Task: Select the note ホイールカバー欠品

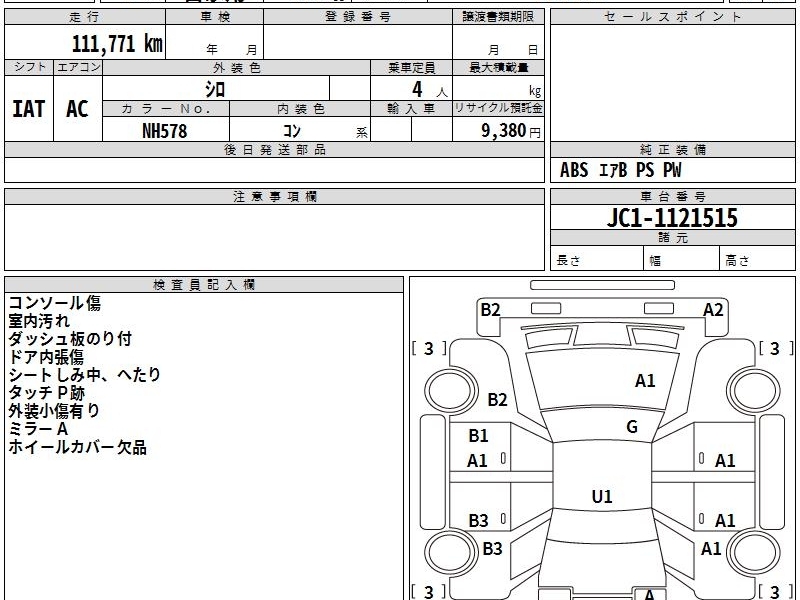Action: pos(78,447)
